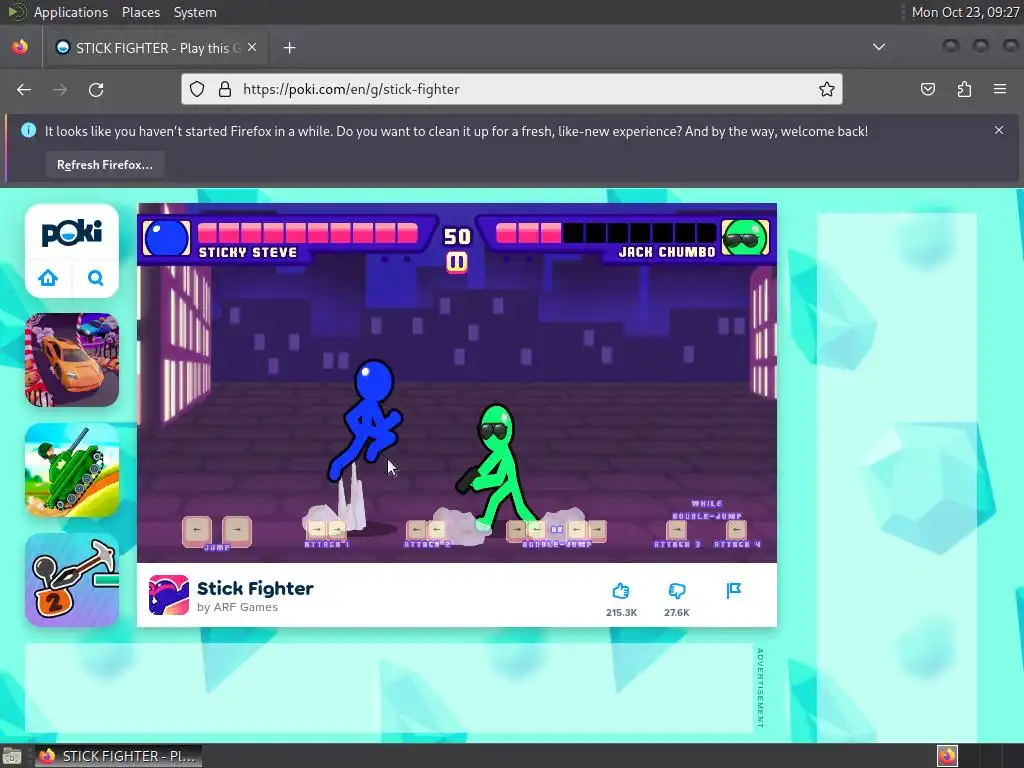
Task: Expand the list all tabs chevron
Action: pos(879,47)
